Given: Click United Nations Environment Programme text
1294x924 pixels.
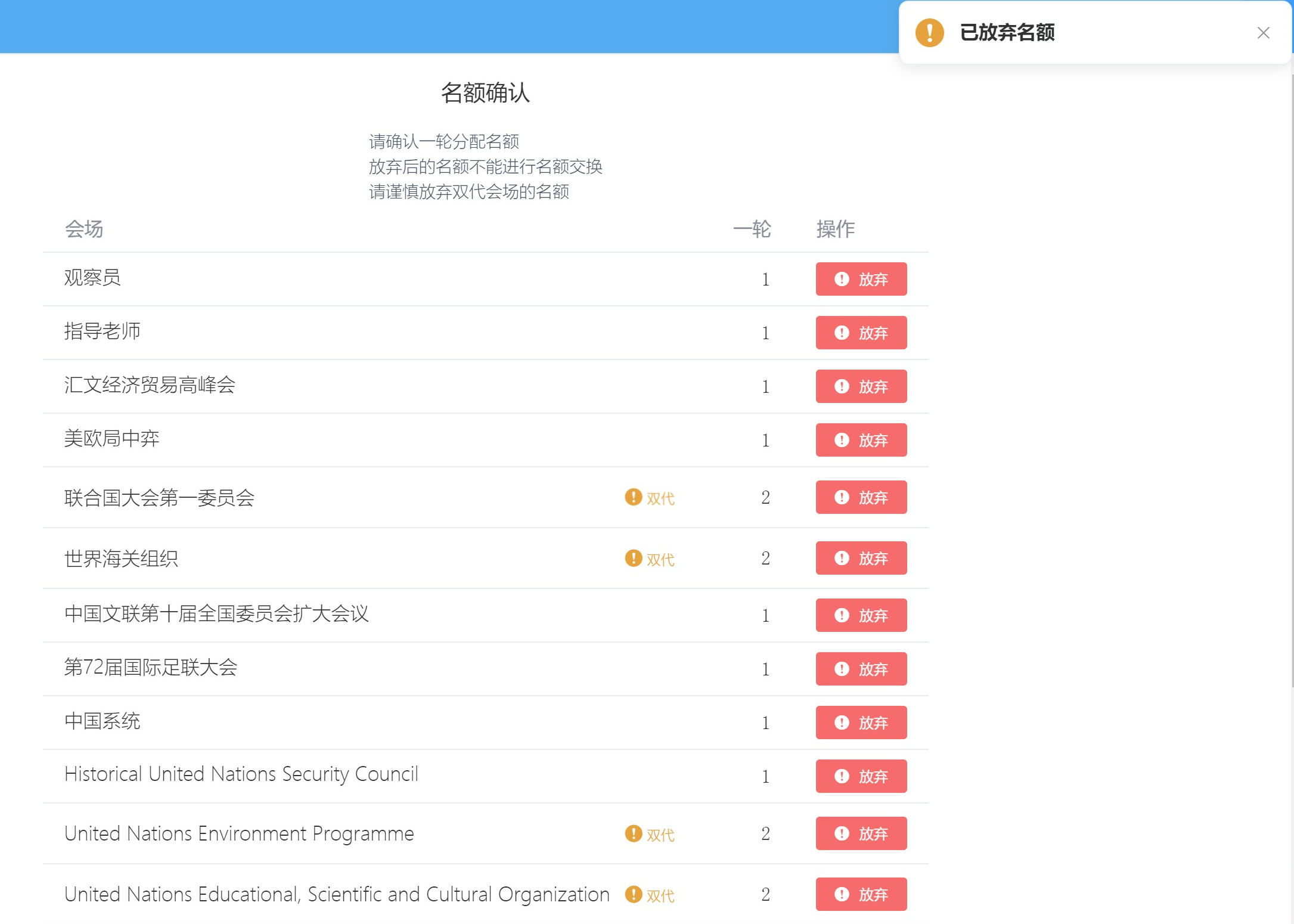Looking at the screenshot, I should 239,834.
